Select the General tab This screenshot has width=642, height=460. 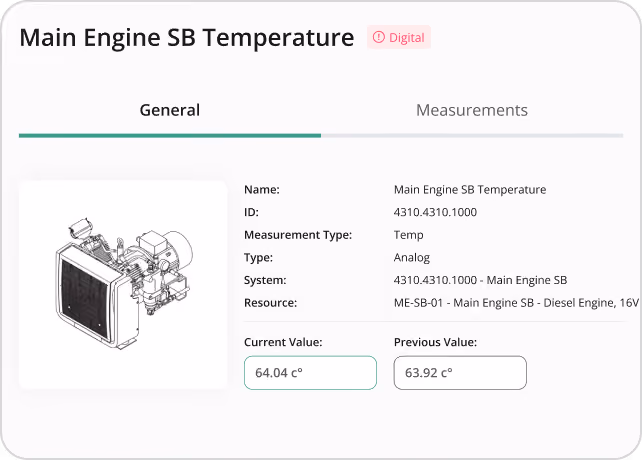(x=170, y=110)
